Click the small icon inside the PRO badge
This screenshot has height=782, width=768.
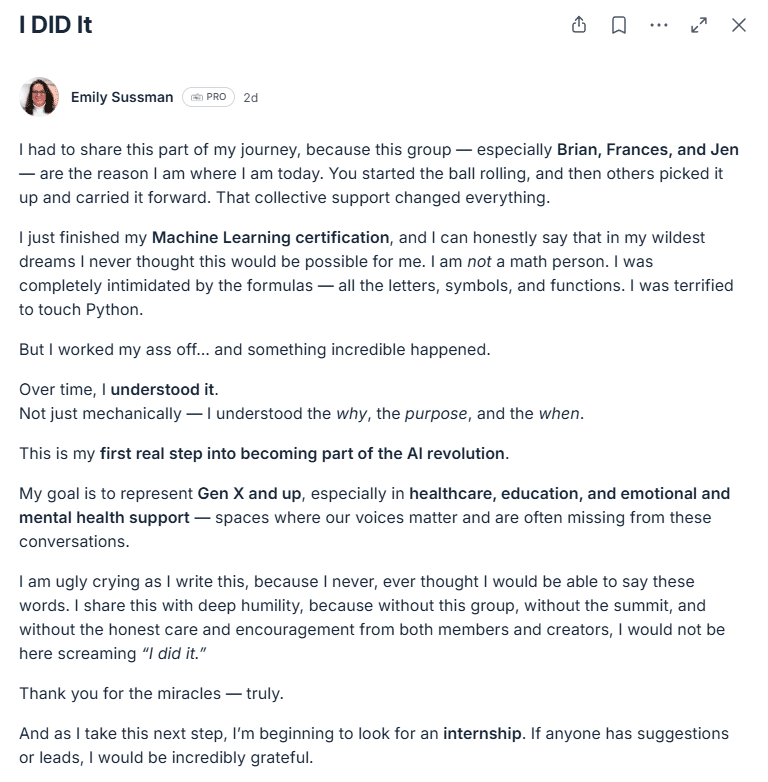pyautogui.click(x=197, y=97)
